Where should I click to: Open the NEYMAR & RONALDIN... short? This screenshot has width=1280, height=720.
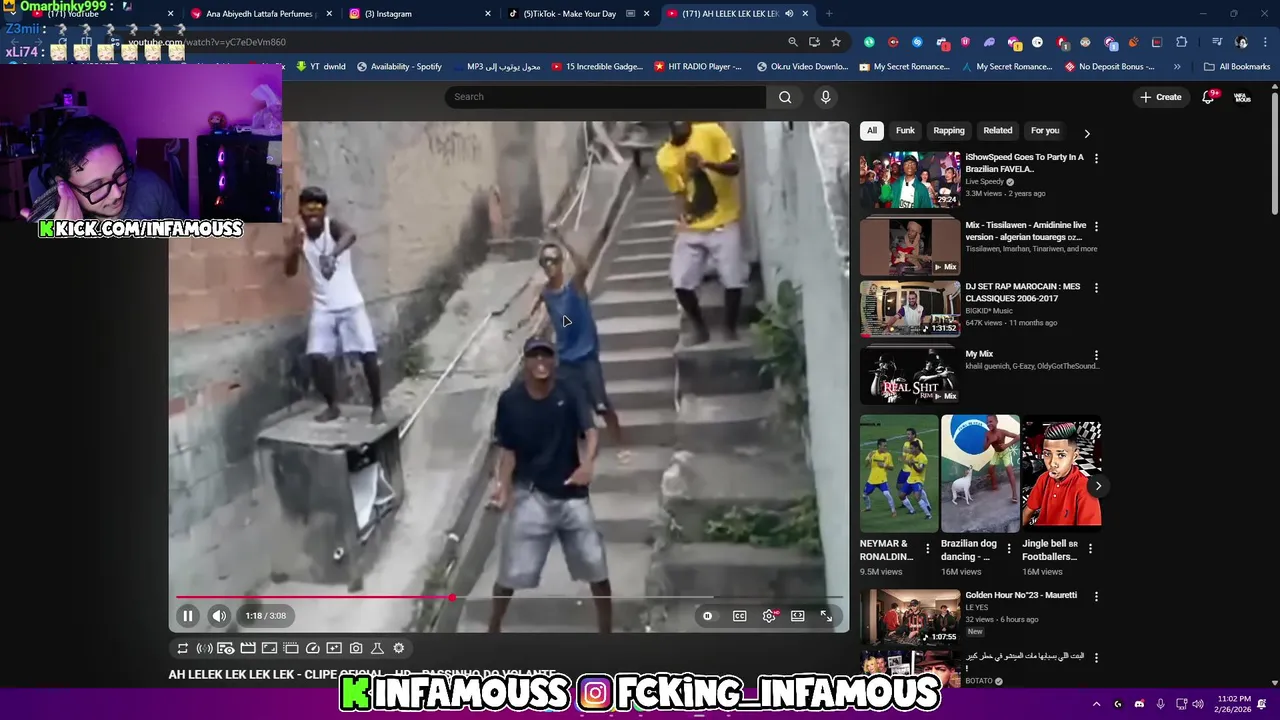pos(899,474)
